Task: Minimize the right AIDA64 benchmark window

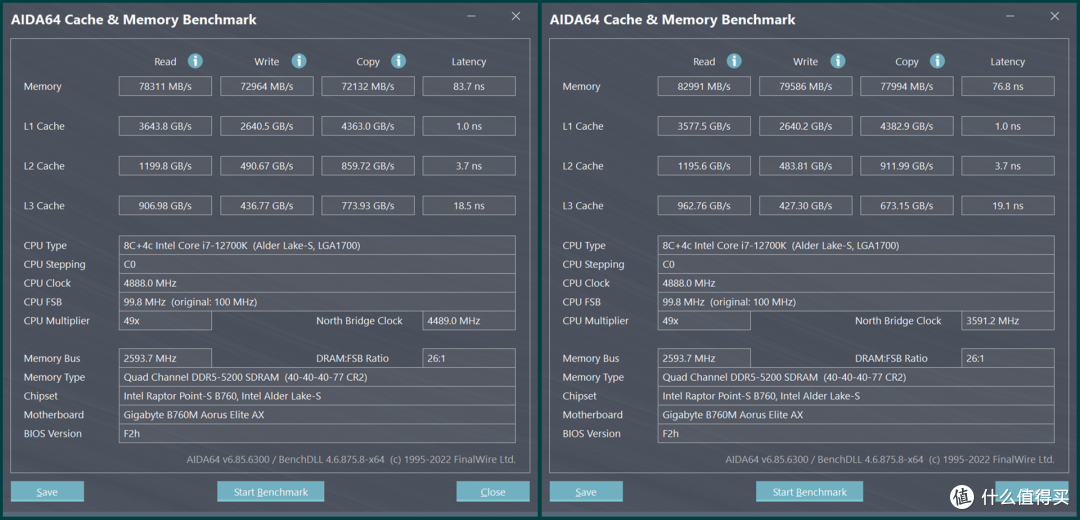Action: coord(1010,17)
